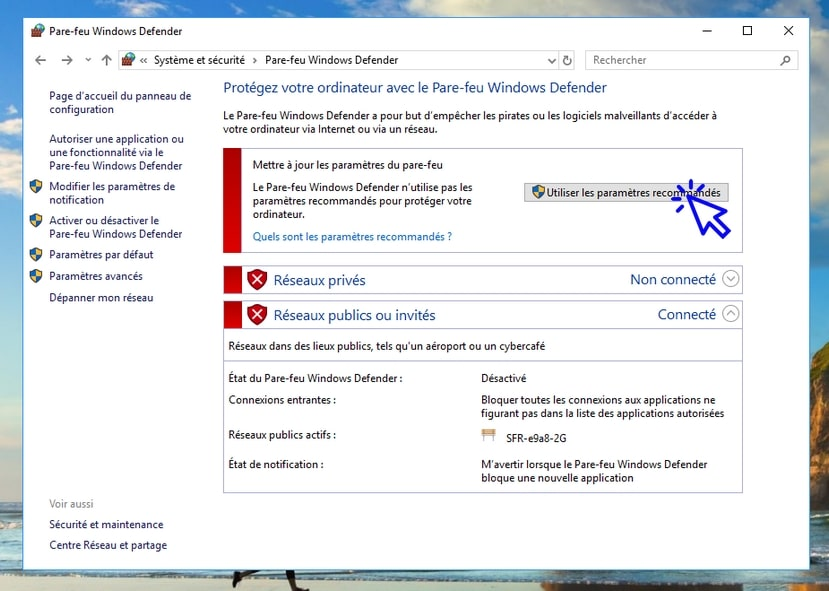Click the 'Réseaux publics ou invités' title
The height and width of the screenshot is (591, 829).
point(354,316)
